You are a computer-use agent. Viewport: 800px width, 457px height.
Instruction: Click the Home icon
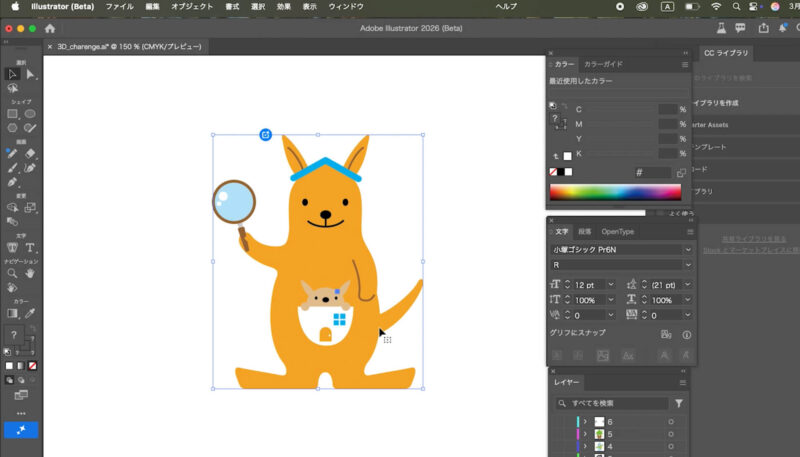click(x=49, y=29)
